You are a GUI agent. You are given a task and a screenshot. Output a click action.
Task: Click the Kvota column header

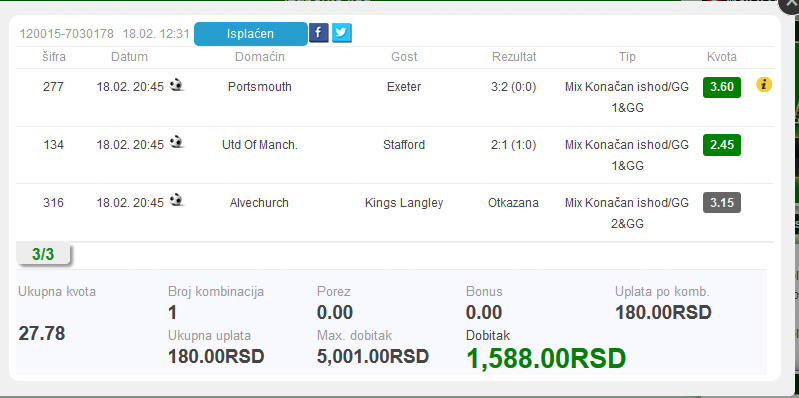pyautogui.click(x=722, y=57)
